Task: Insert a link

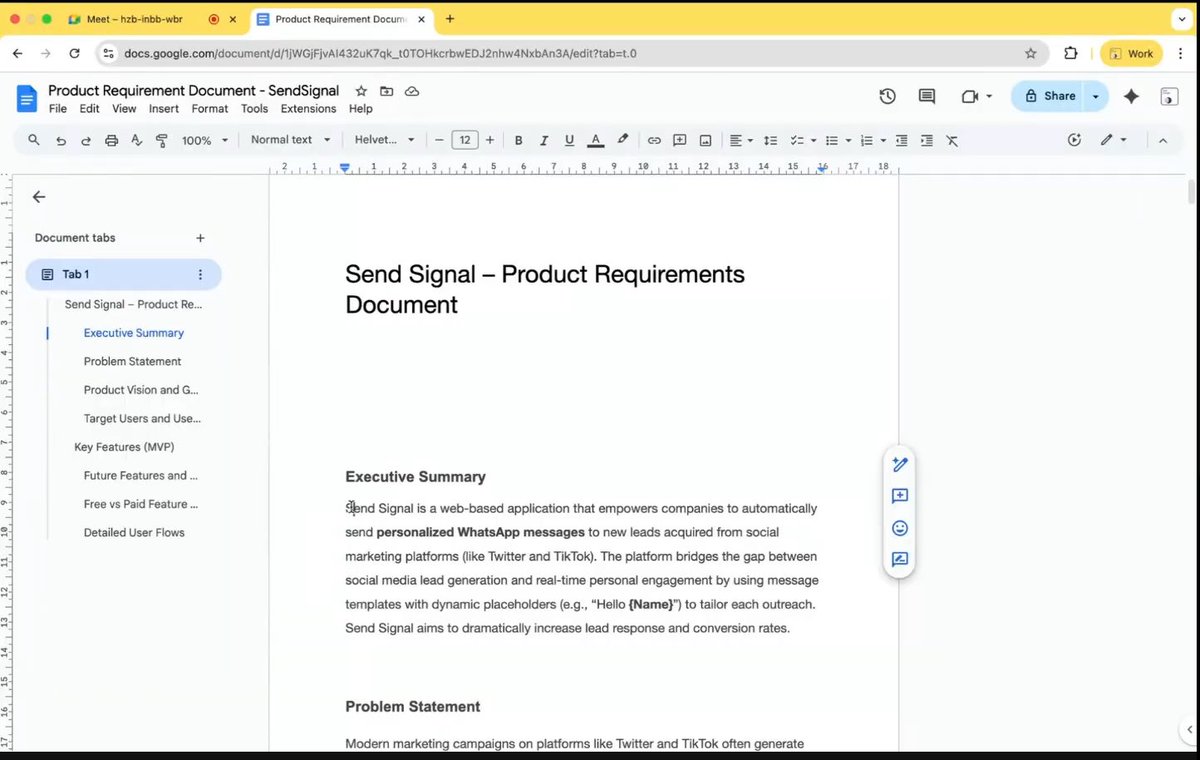Action: (654, 140)
